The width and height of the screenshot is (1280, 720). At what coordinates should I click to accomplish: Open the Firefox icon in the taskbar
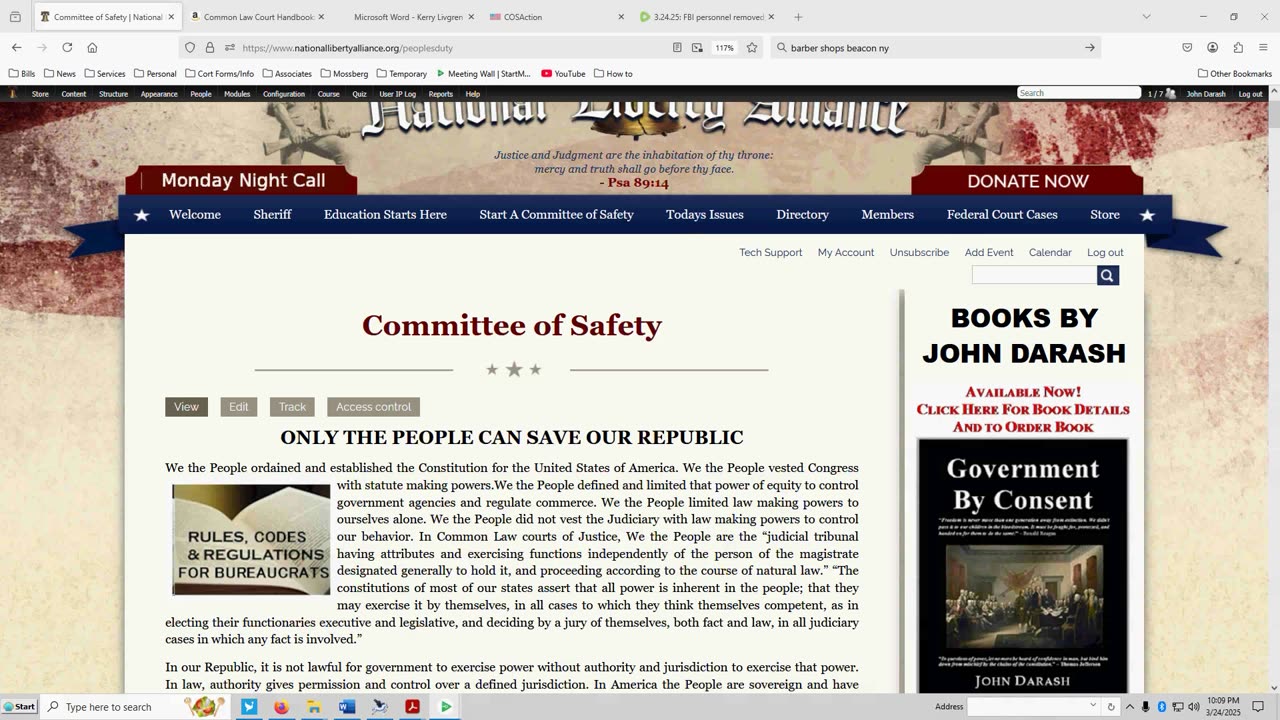pyautogui.click(x=281, y=707)
